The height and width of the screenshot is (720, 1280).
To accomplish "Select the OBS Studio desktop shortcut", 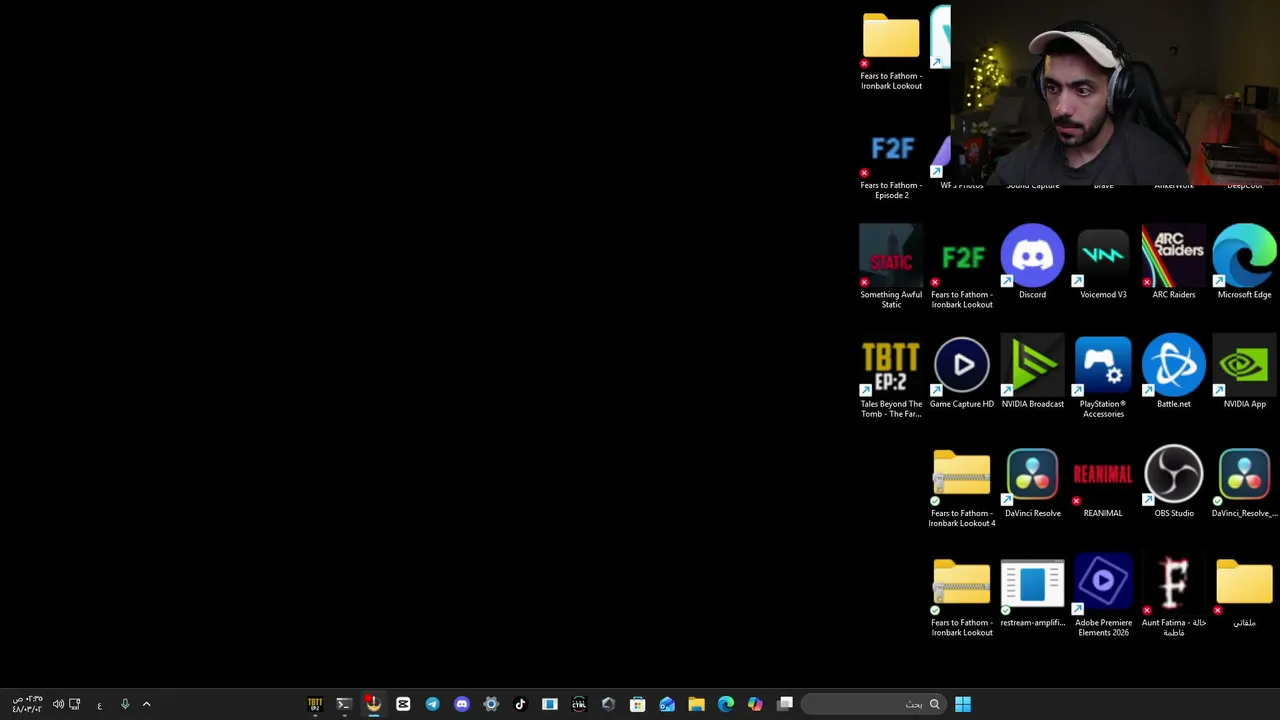I will tap(1174, 482).
